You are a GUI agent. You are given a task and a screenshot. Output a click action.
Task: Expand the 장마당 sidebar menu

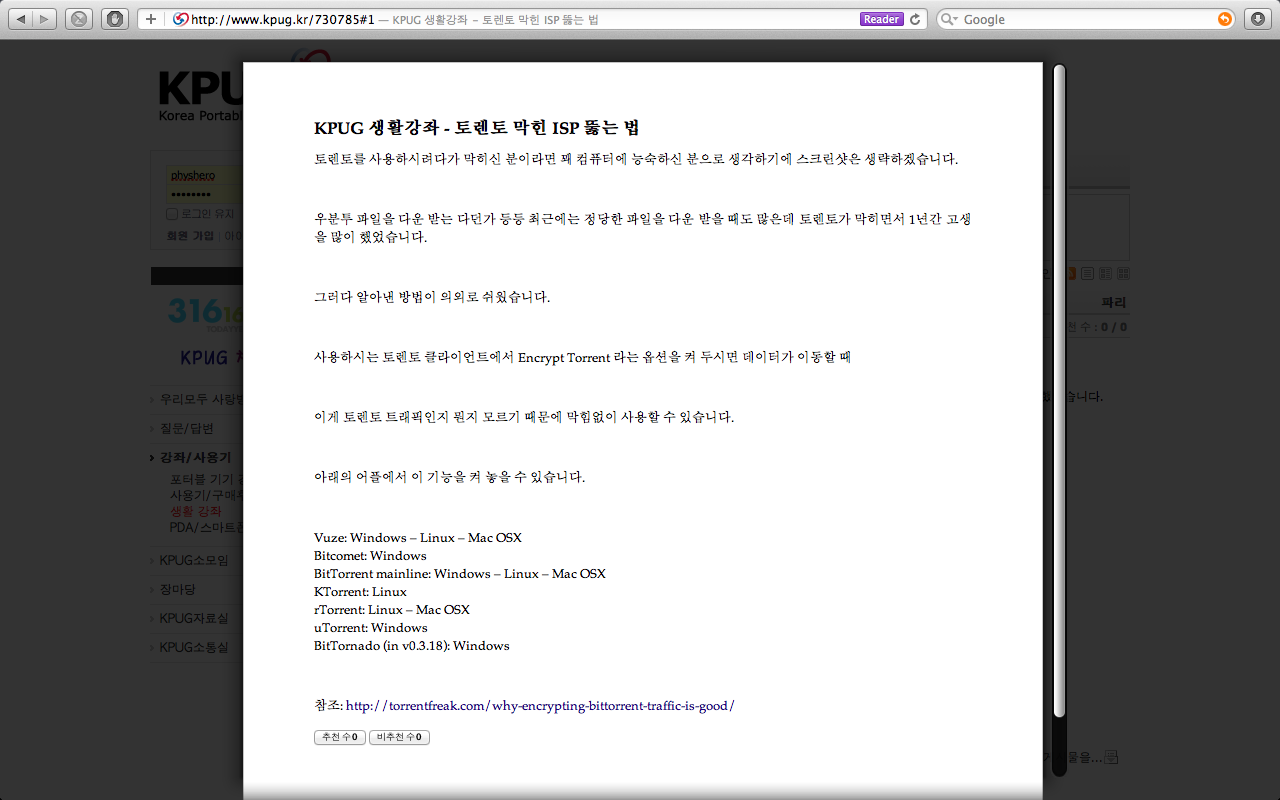click(x=178, y=589)
